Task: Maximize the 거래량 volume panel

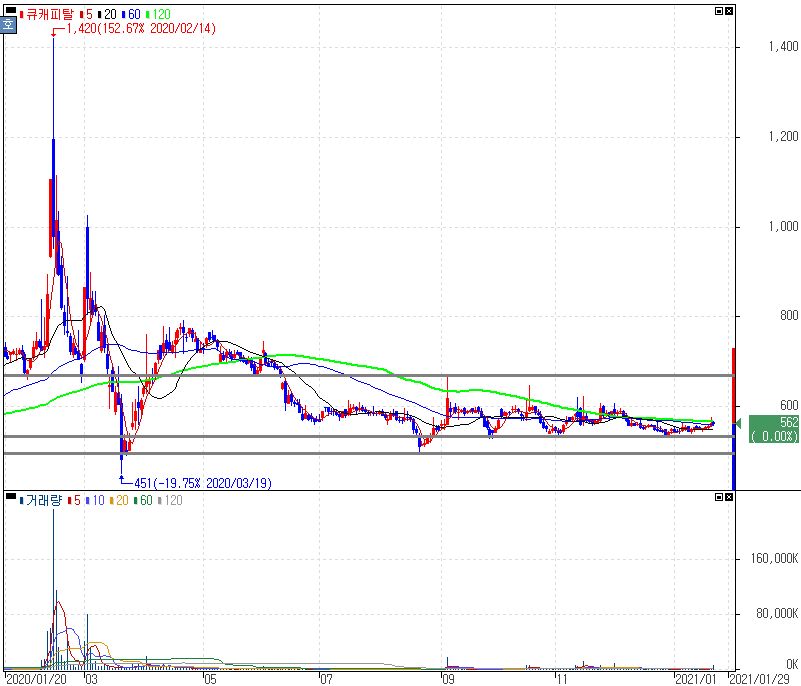Action: pyautogui.click(x=719, y=496)
